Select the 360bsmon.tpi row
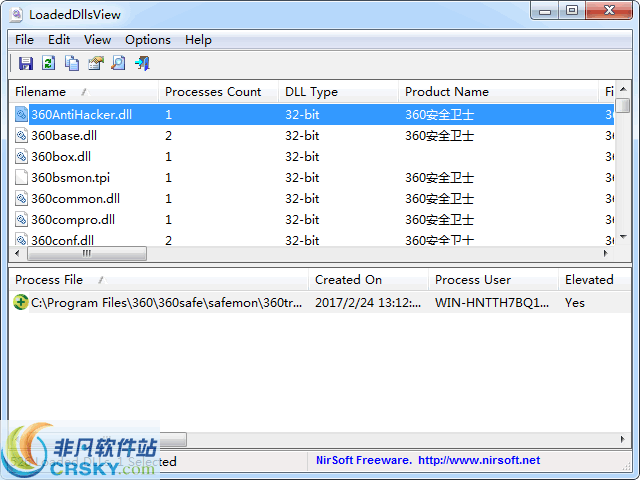The image size is (640, 480). pyautogui.click(x=312, y=178)
